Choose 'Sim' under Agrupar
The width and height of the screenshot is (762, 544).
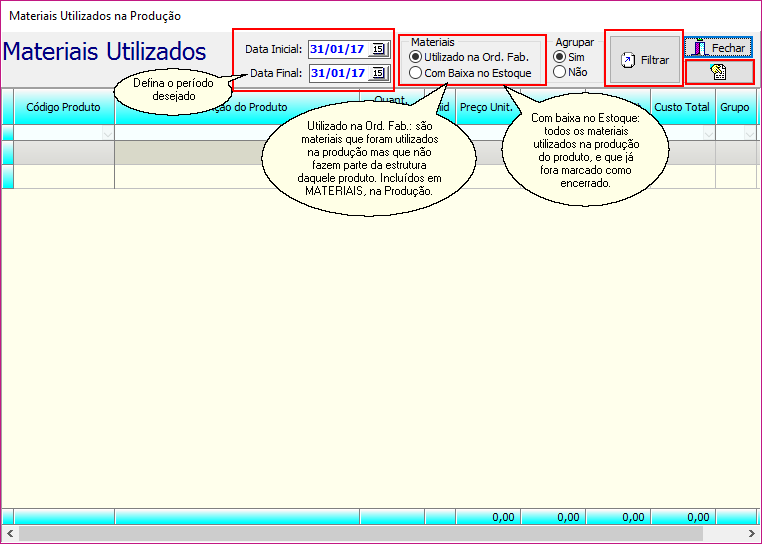click(x=559, y=57)
